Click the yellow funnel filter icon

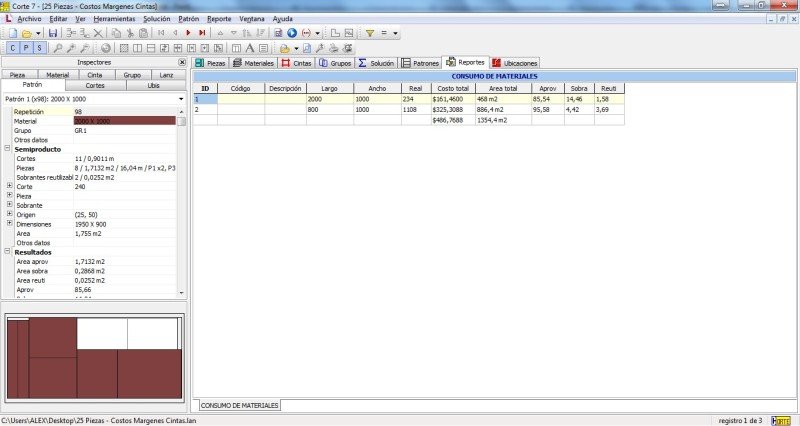(x=370, y=33)
